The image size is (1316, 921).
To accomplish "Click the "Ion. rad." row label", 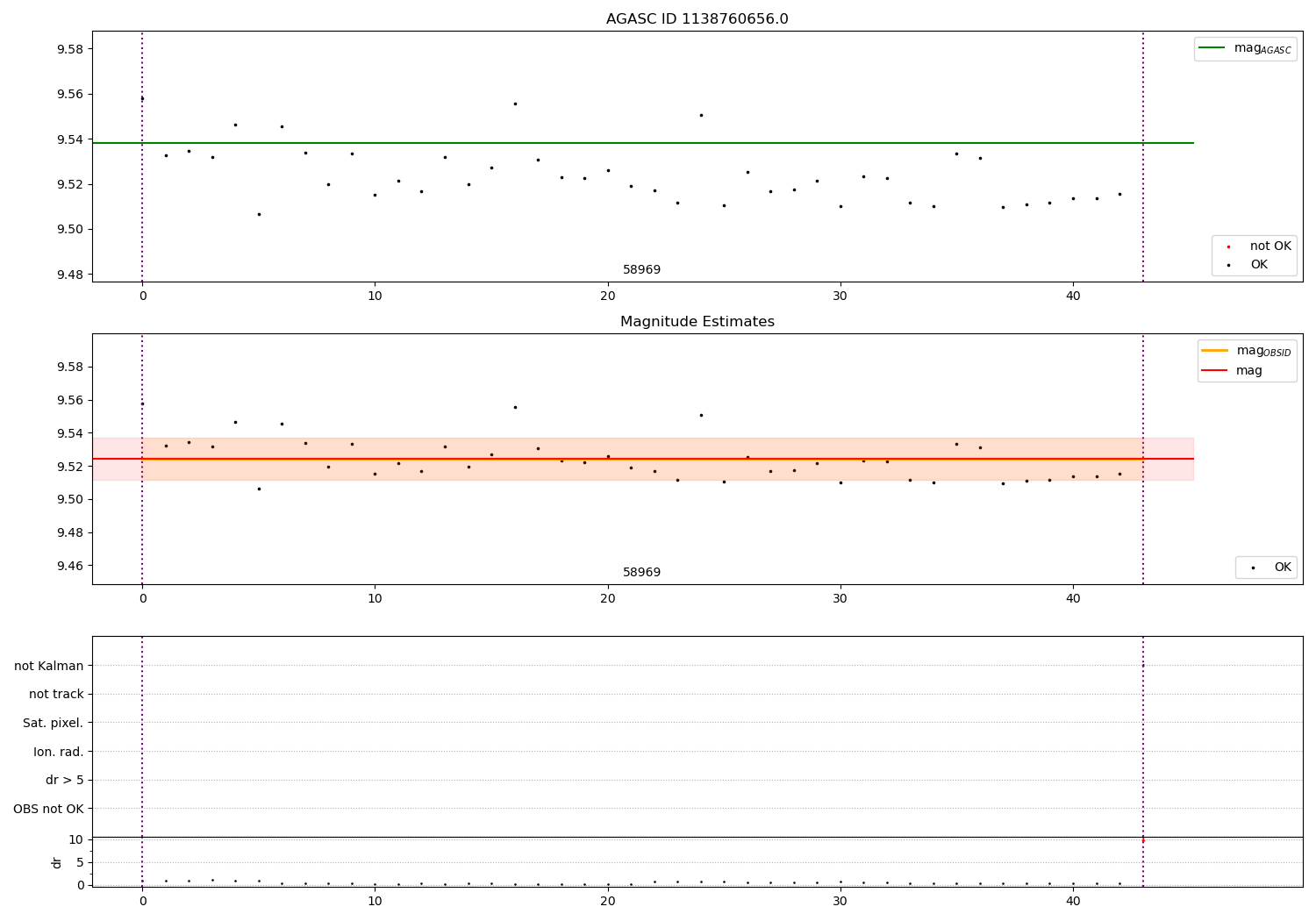I will point(59,753).
